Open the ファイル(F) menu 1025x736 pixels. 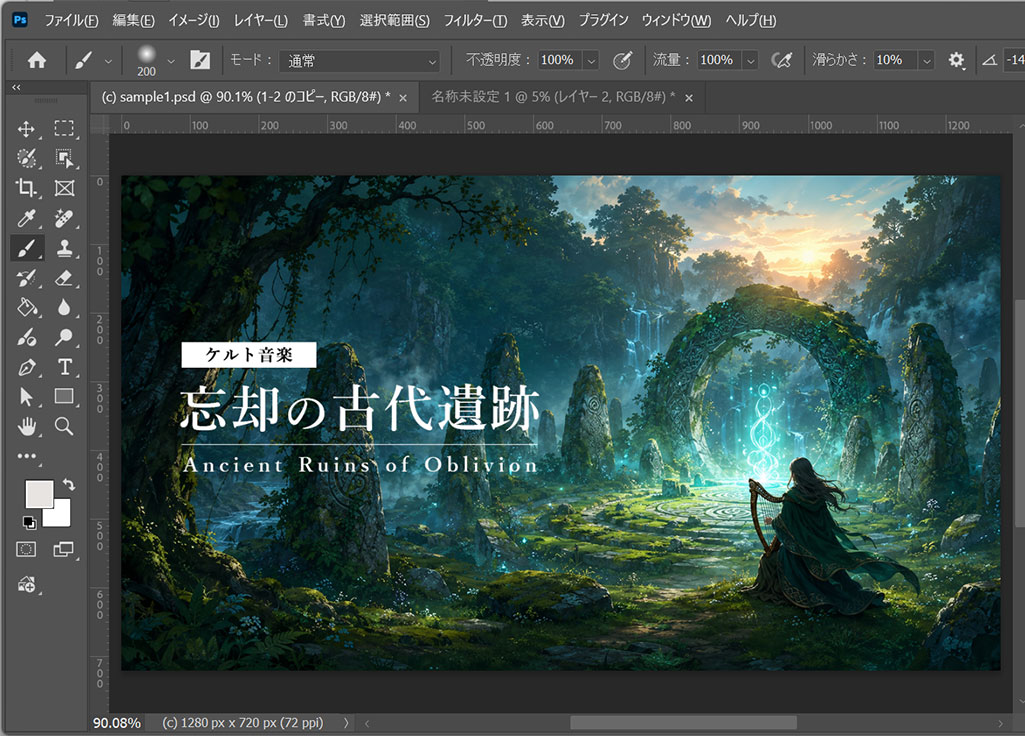click(x=71, y=20)
